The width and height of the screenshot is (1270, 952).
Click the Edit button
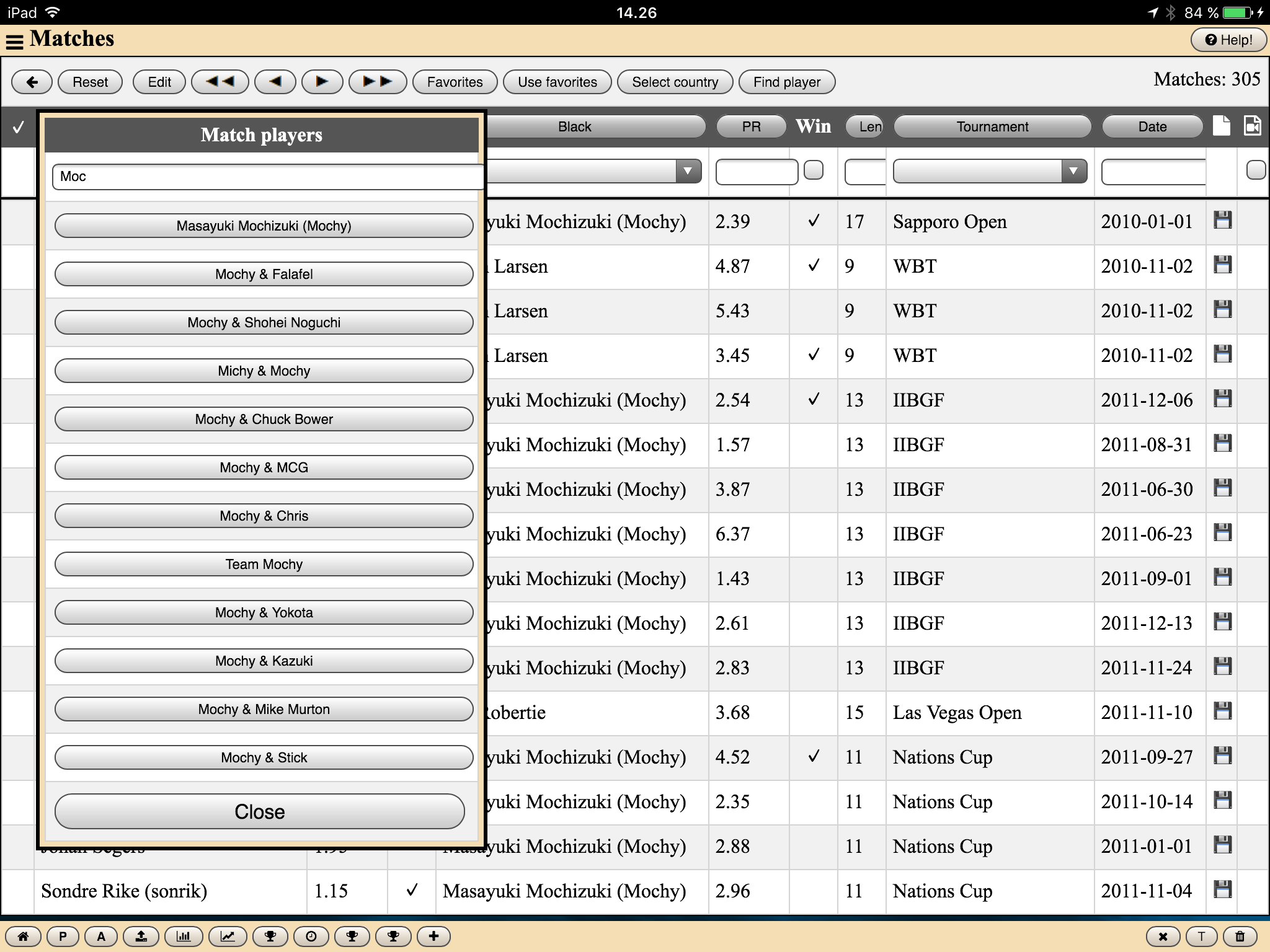click(x=159, y=82)
